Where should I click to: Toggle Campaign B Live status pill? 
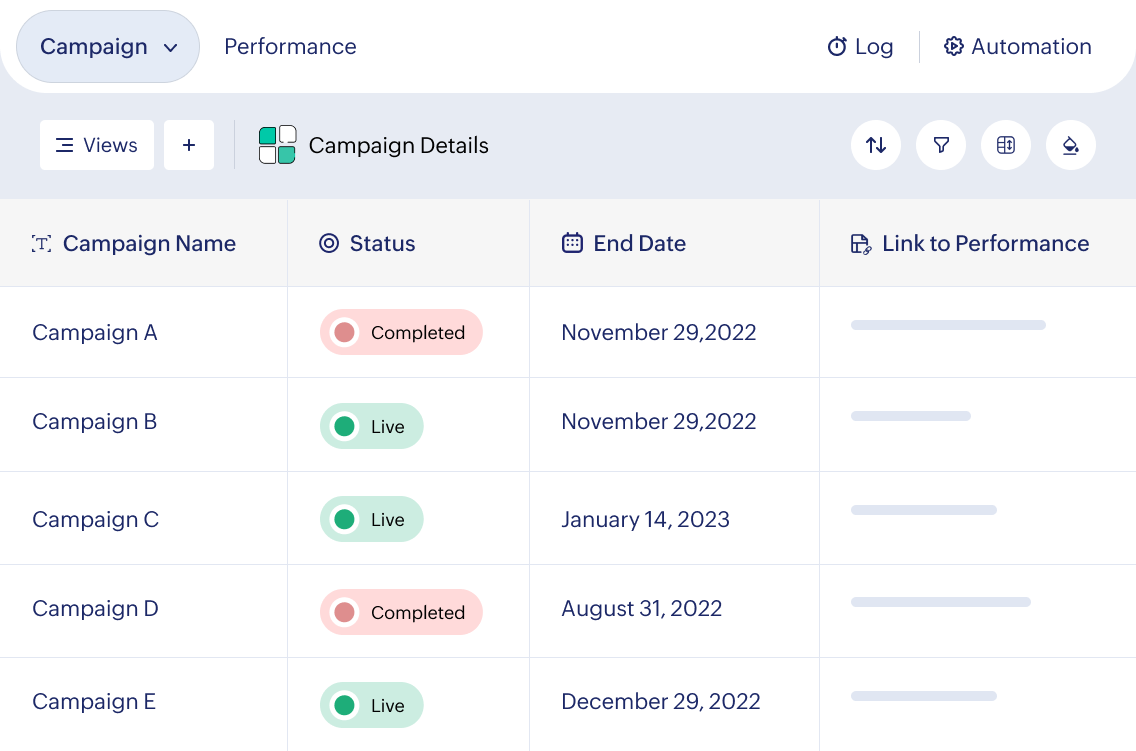pos(372,426)
